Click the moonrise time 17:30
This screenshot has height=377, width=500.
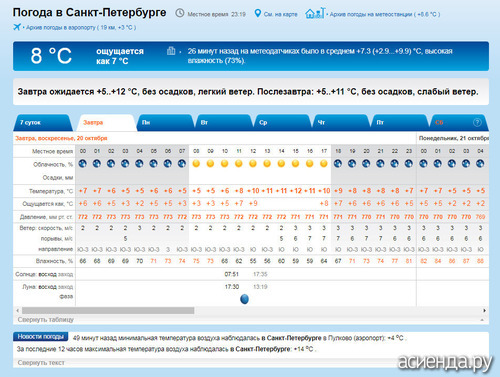[232, 287]
